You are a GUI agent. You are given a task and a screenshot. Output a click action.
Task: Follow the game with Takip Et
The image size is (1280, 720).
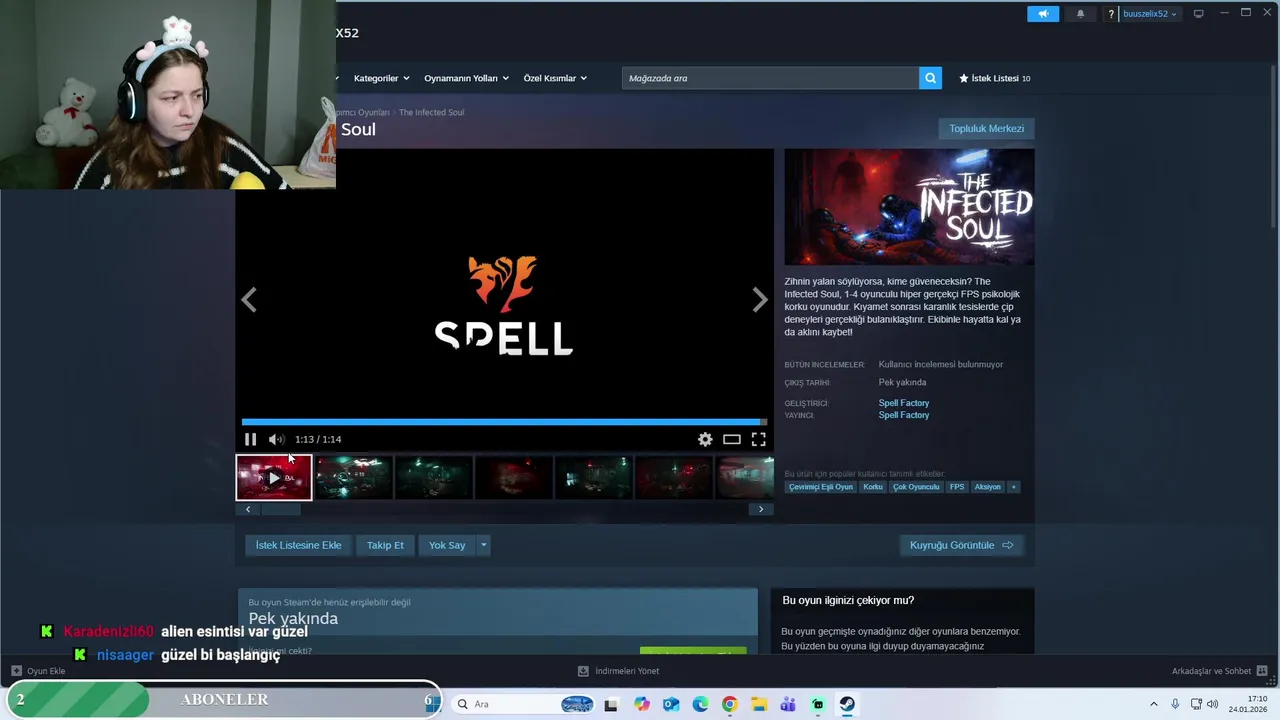pos(385,545)
